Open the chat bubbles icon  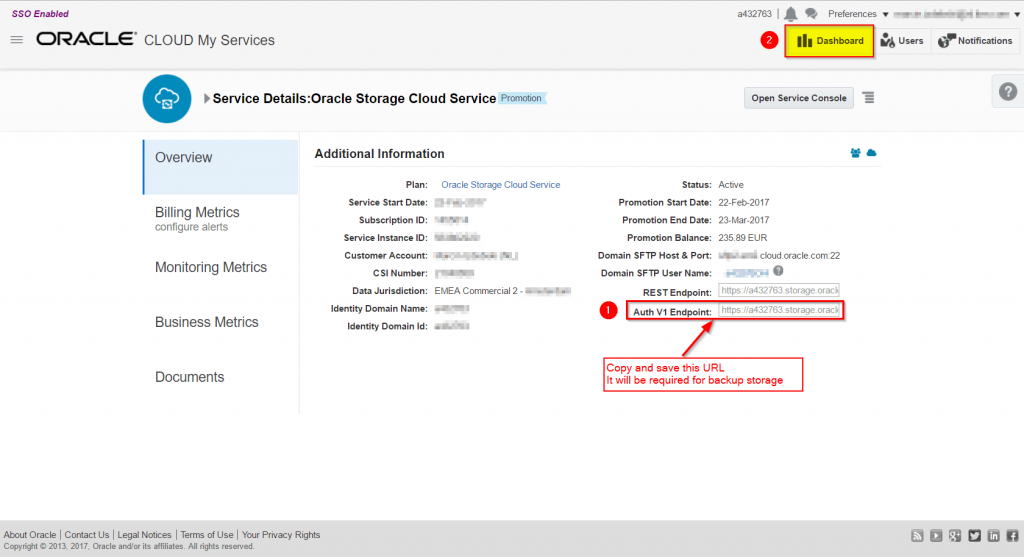pos(811,14)
